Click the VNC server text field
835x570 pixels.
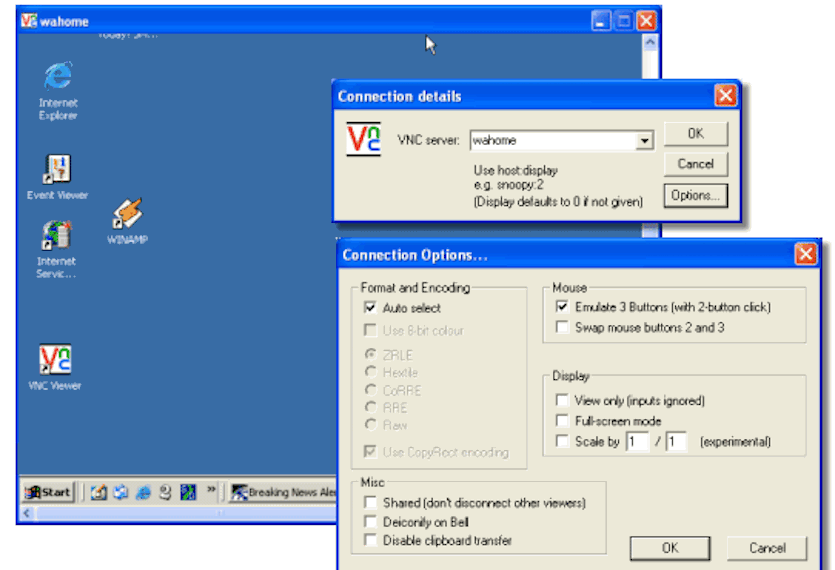click(554, 141)
